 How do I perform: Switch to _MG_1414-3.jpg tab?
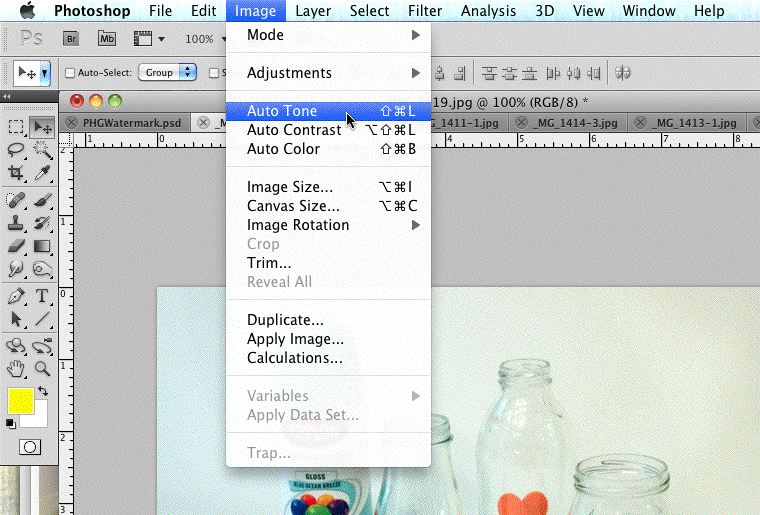point(576,123)
